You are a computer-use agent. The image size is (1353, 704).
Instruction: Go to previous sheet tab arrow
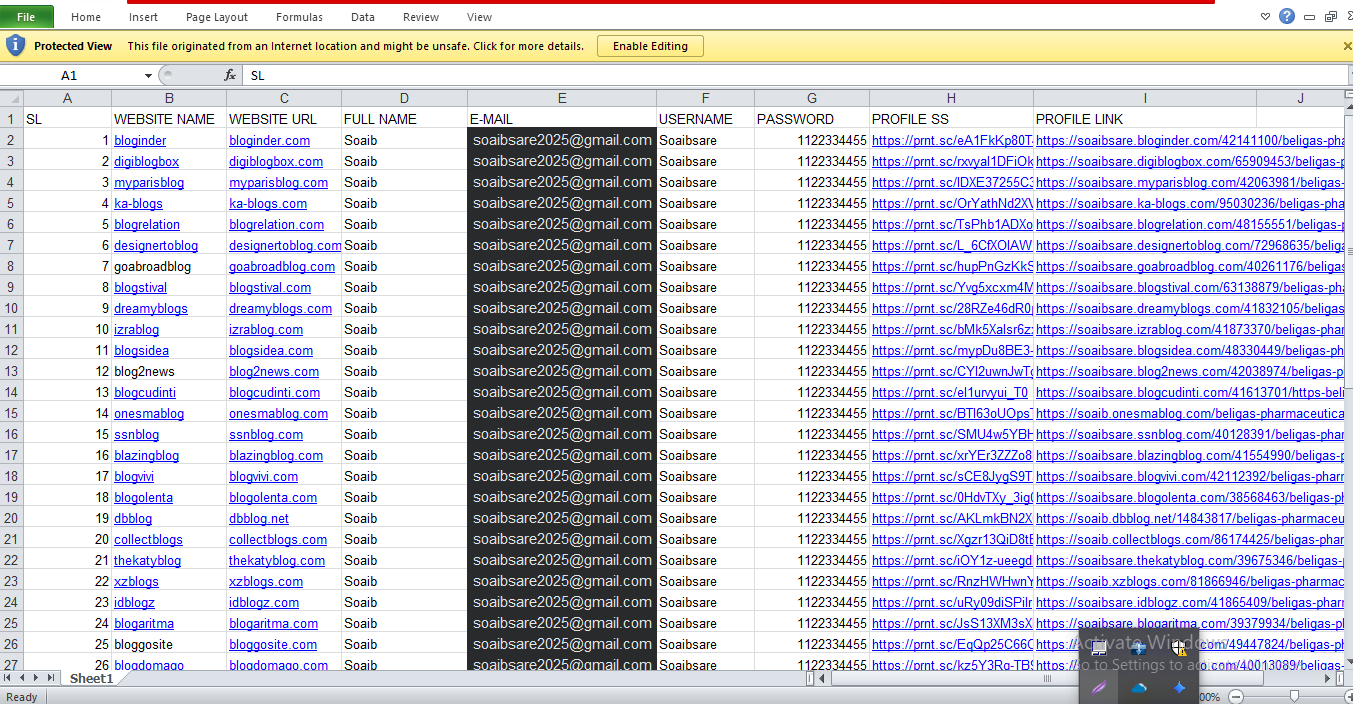[x=22, y=678]
